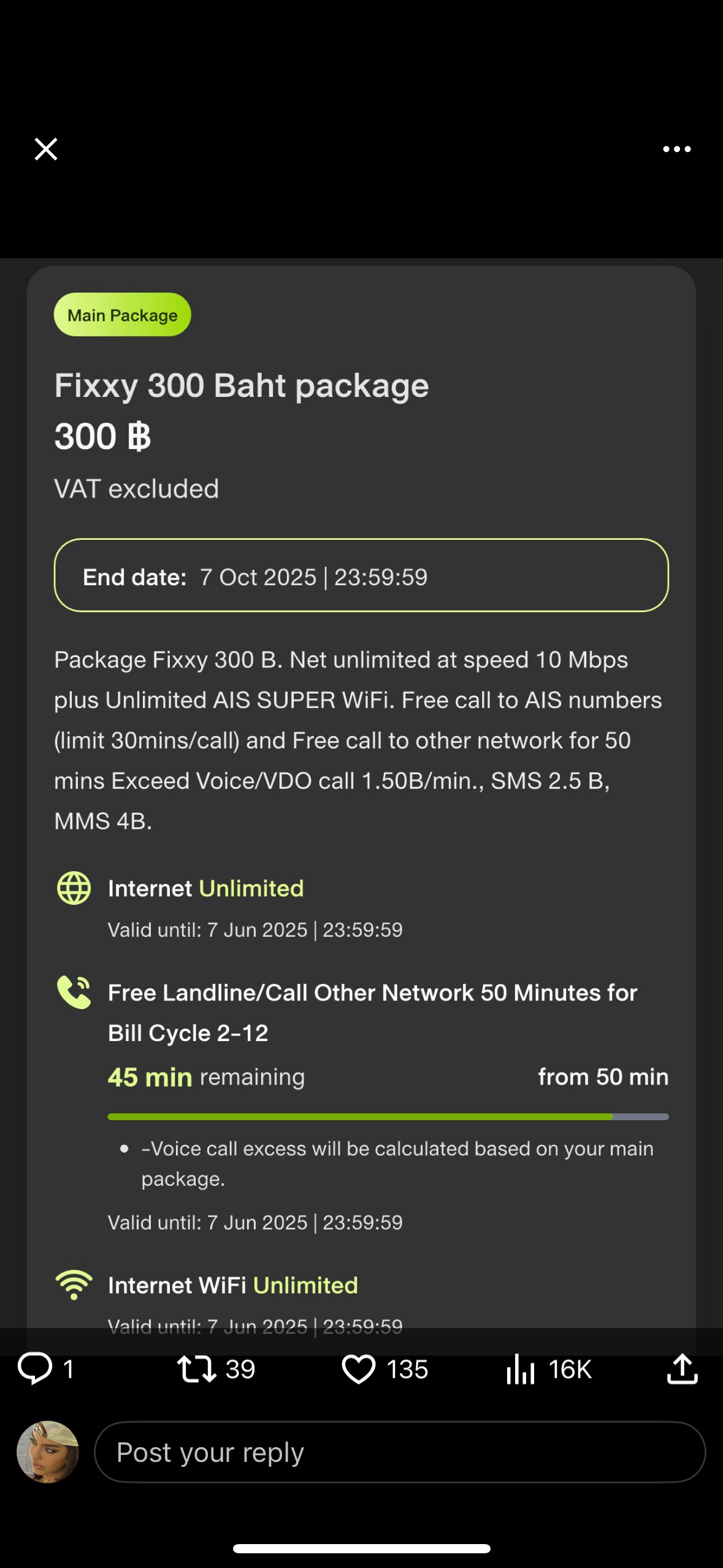Like the post with the heart icon
The width and height of the screenshot is (723, 1568).
click(358, 1369)
